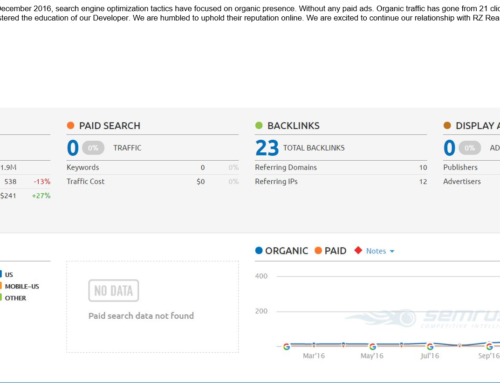Open the Advertisers row
This screenshot has height=383, width=500.
[471, 181]
